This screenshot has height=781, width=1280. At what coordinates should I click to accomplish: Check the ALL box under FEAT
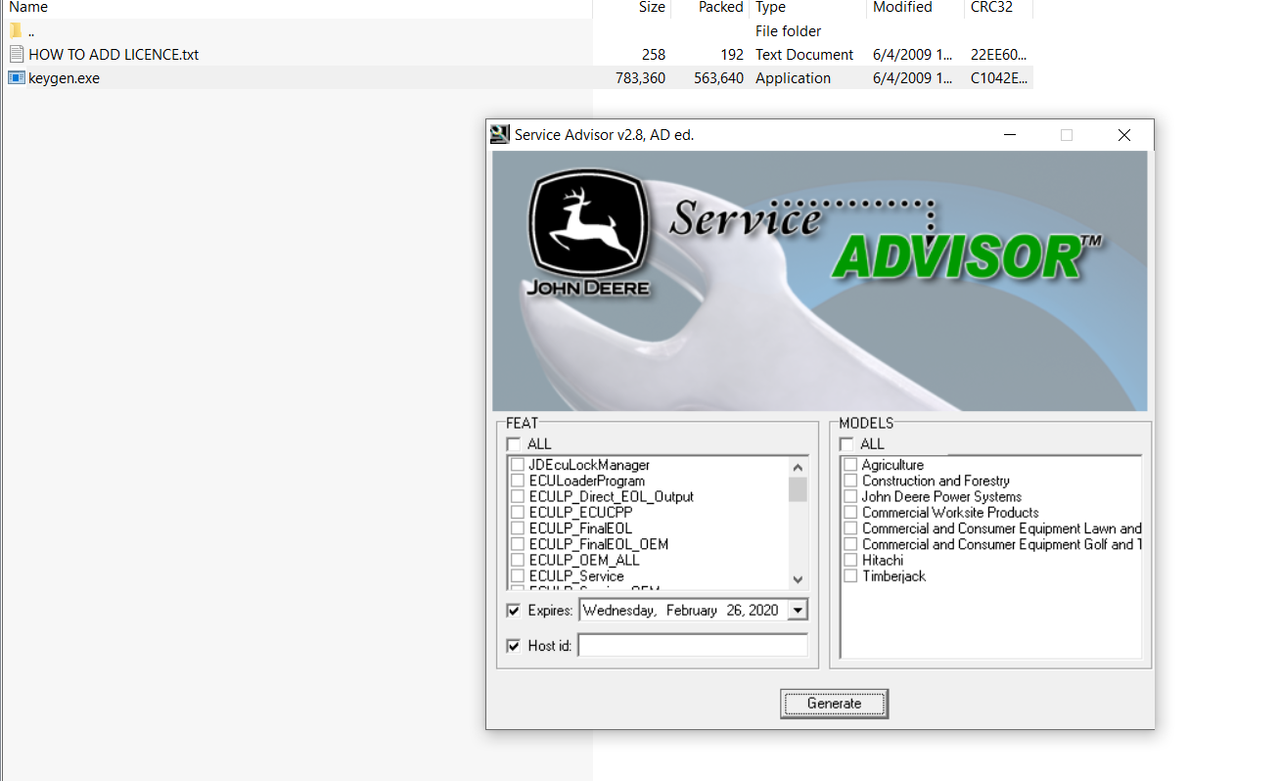pos(514,444)
